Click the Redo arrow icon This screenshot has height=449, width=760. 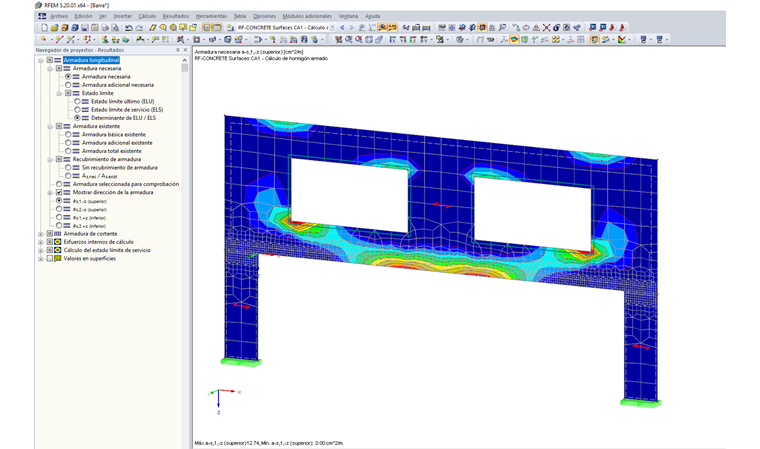click(x=139, y=28)
